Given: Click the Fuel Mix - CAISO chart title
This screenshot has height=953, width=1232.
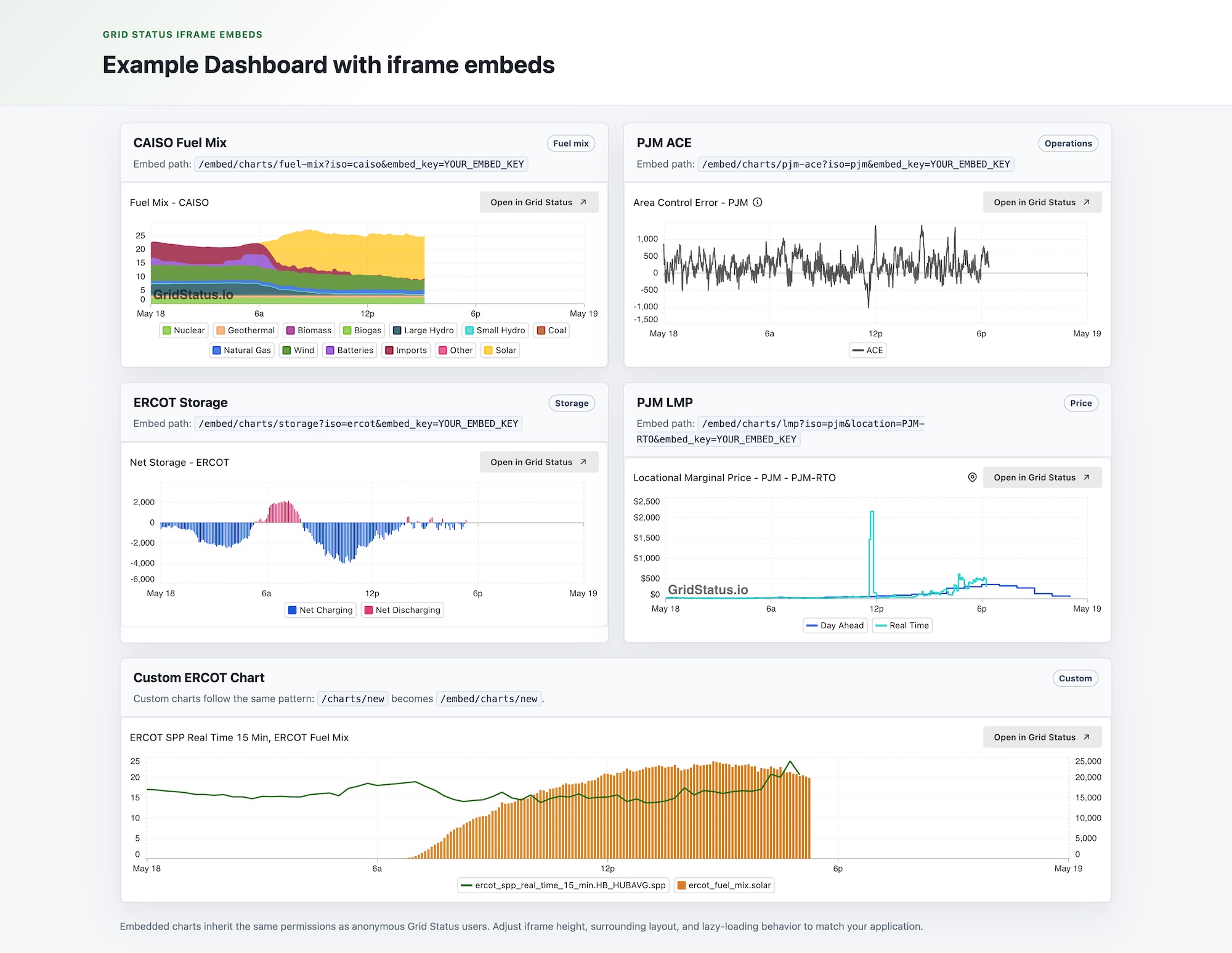Looking at the screenshot, I should coord(169,203).
